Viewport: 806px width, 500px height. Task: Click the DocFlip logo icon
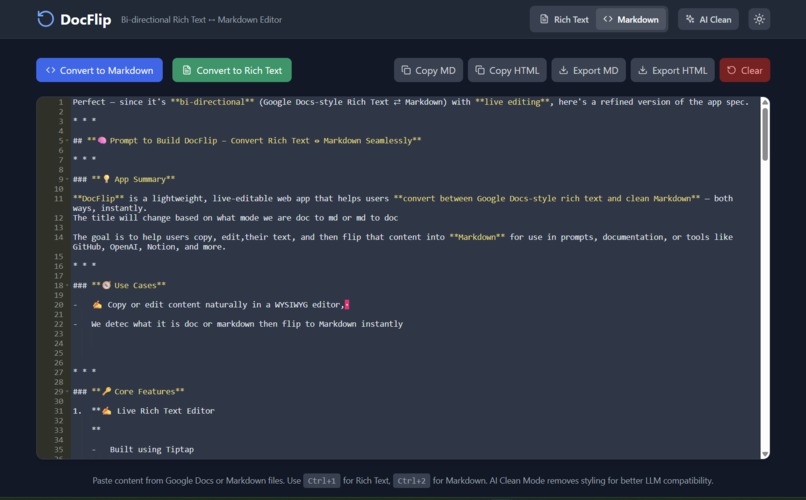(45, 19)
